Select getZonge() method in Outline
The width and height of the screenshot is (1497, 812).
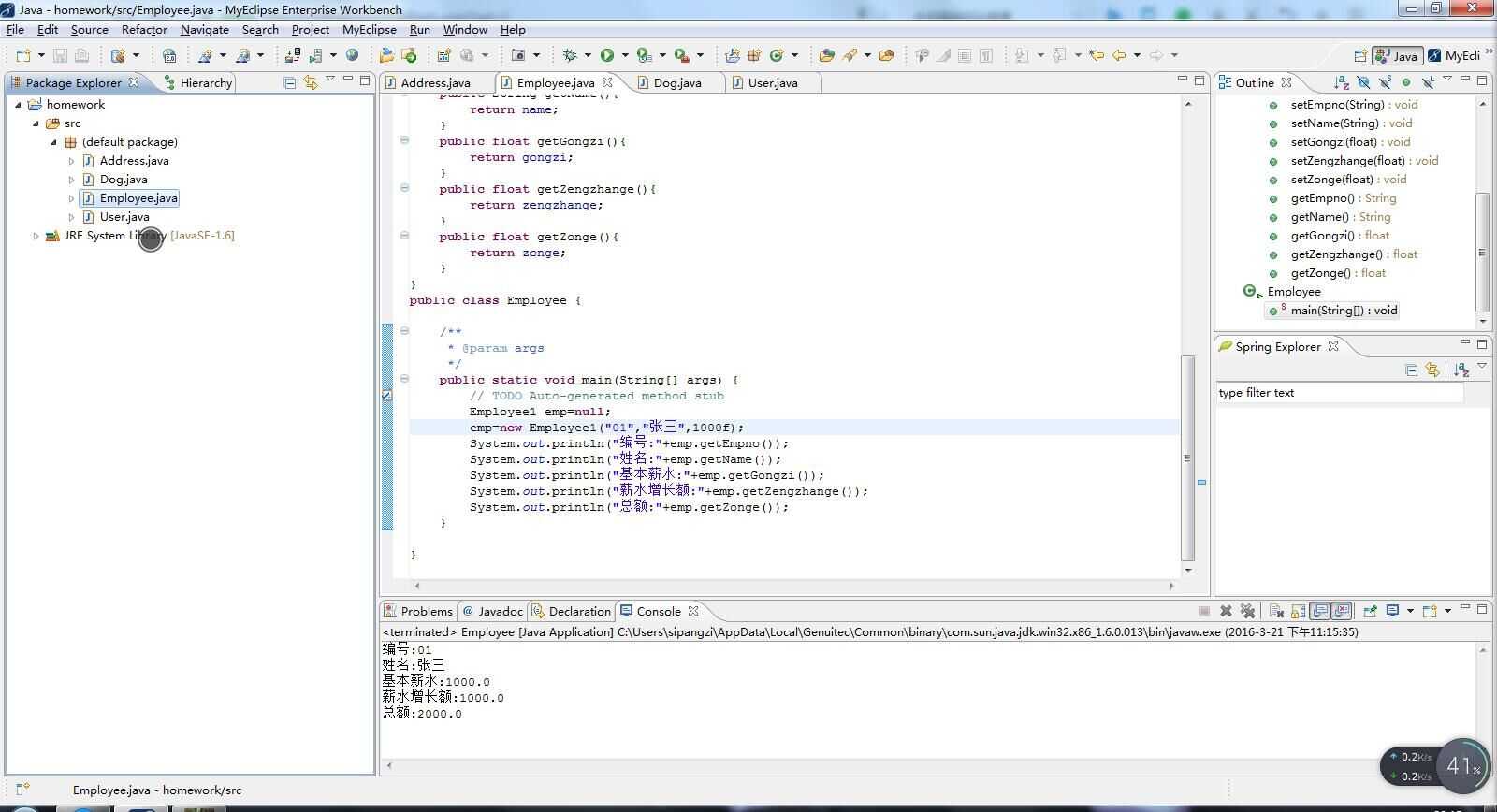point(1338,273)
